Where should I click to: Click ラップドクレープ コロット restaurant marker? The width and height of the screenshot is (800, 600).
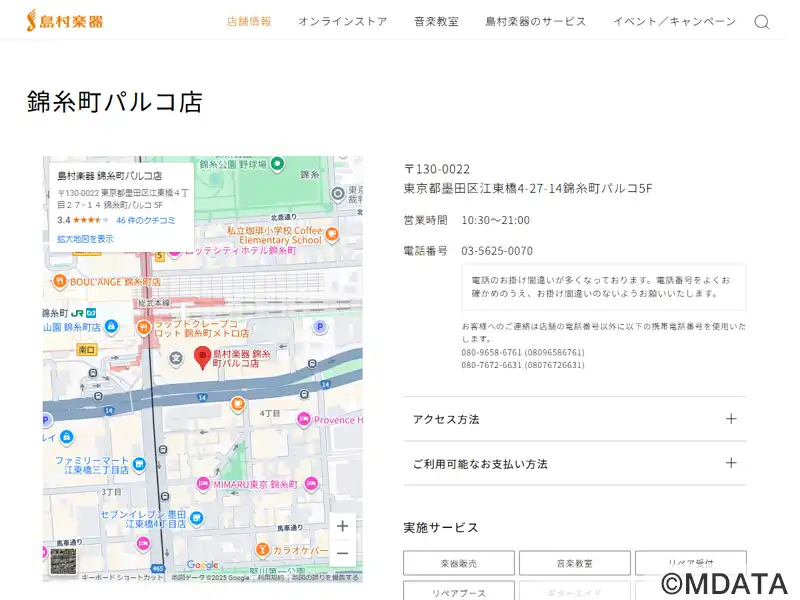coord(144,327)
